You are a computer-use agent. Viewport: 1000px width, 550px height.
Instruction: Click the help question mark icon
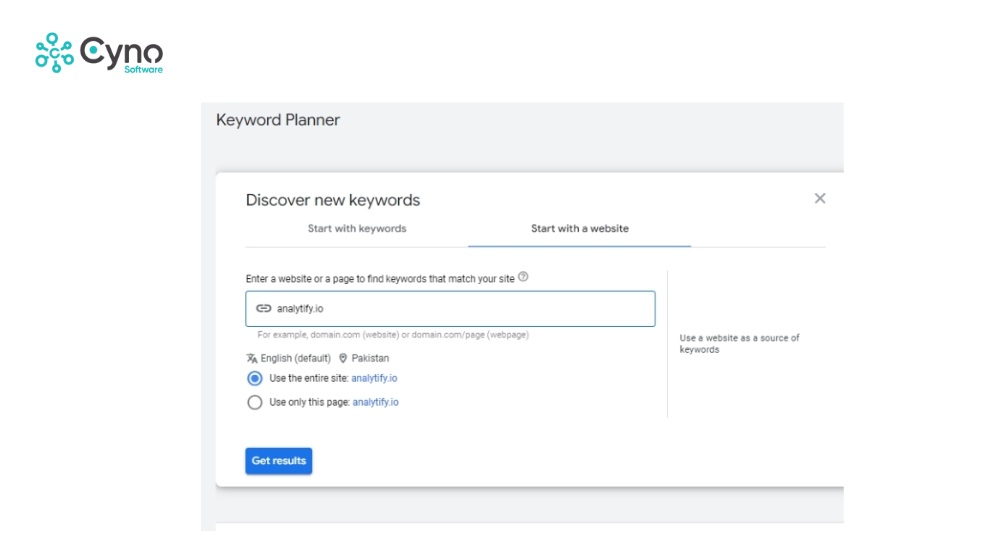tap(523, 277)
